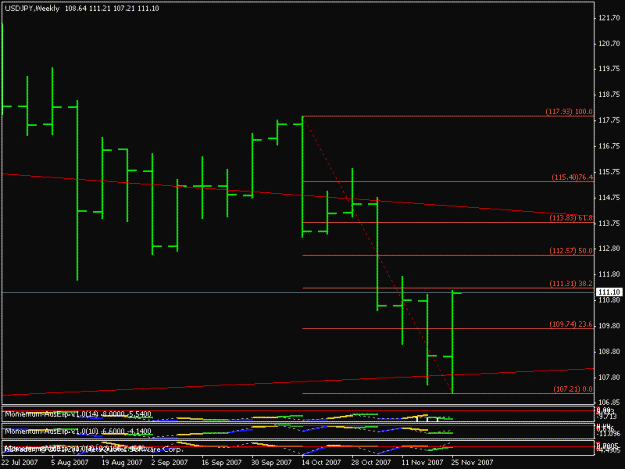Viewport: 625px width, 469px height.
Task: Click 115.75 on the price axis
Action: pos(609,172)
